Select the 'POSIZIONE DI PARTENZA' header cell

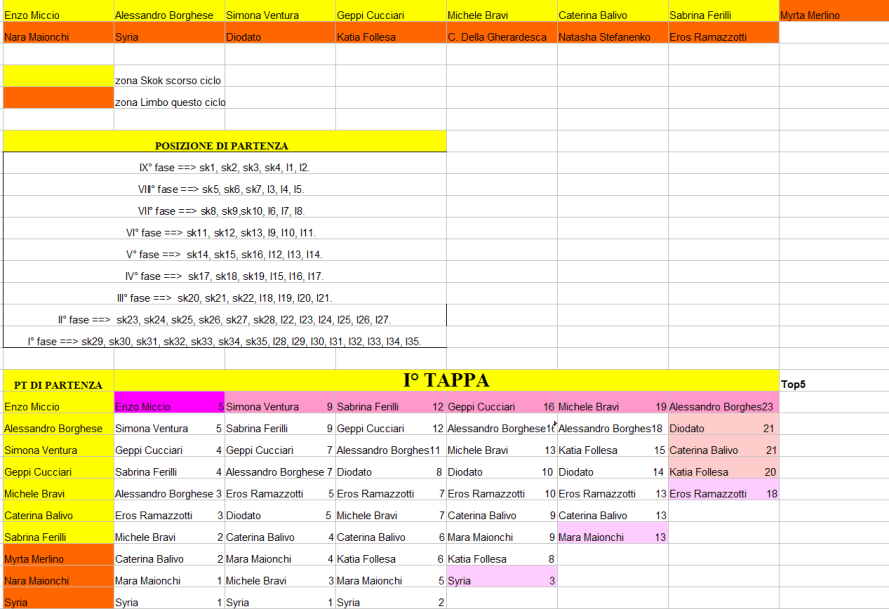(224, 144)
